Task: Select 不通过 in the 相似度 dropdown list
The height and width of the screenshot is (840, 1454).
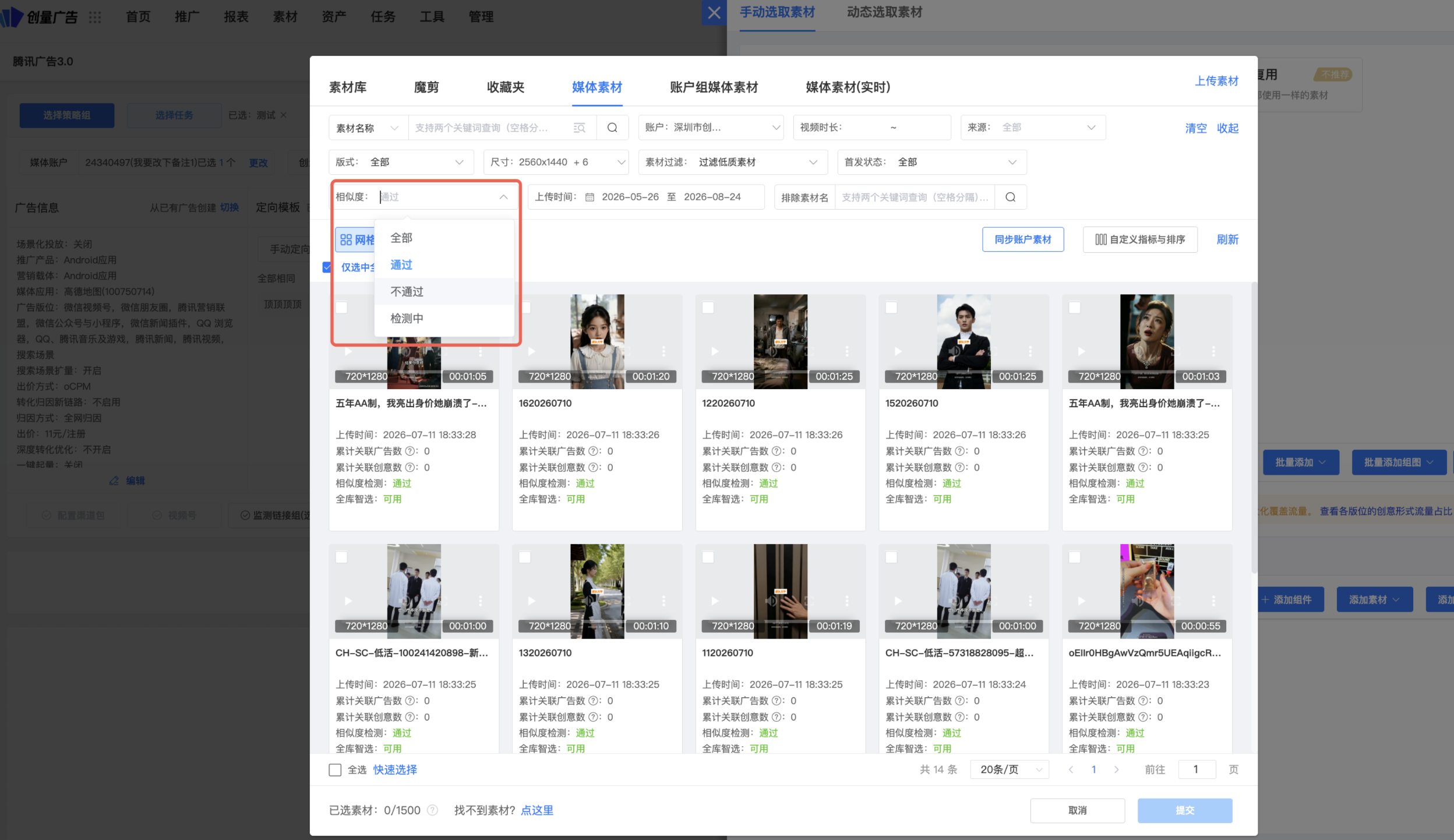Action: (x=444, y=291)
